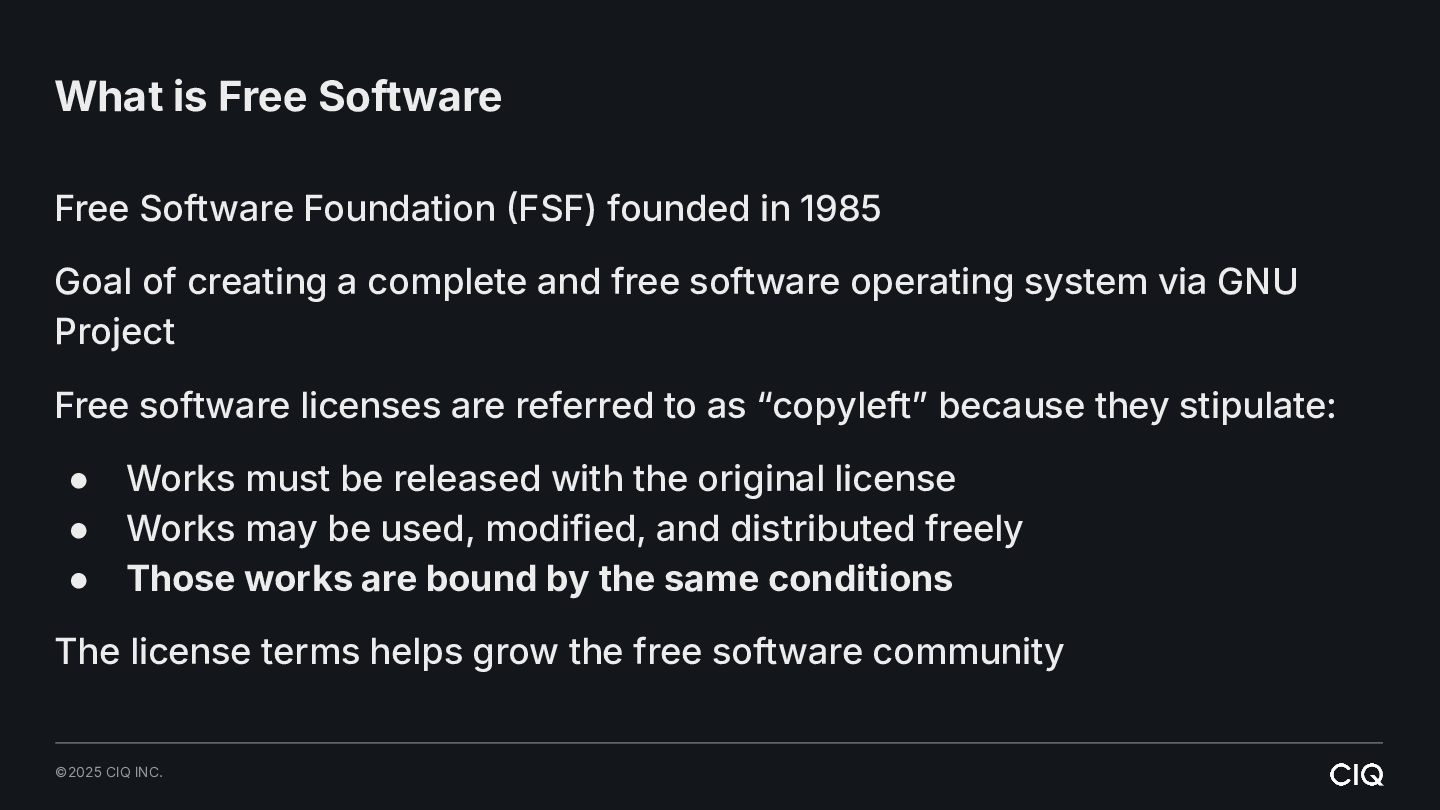This screenshot has width=1440, height=810.
Task: Click the horizontal divider line above the footer
Action: click(x=719, y=743)
